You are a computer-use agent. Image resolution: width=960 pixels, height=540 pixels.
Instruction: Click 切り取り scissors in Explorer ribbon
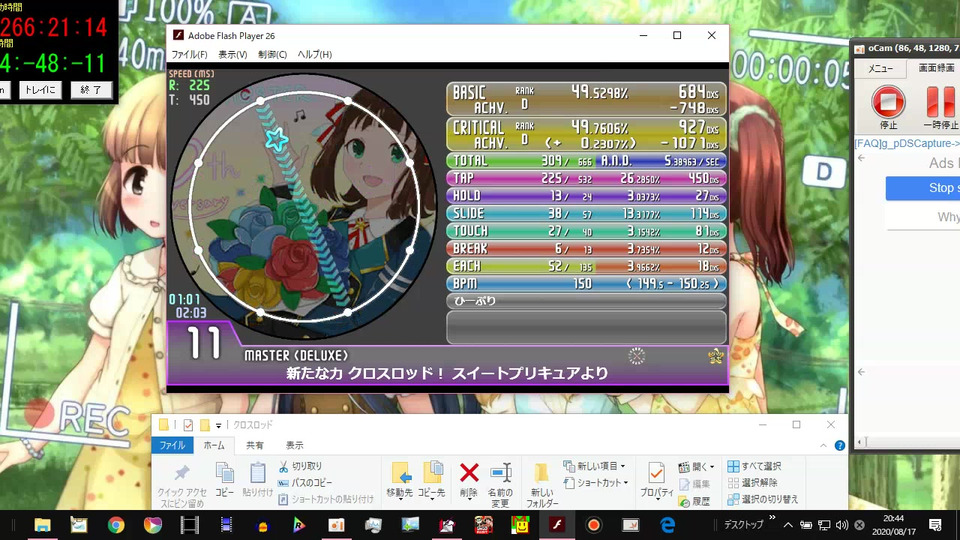[x=300, y=467]
